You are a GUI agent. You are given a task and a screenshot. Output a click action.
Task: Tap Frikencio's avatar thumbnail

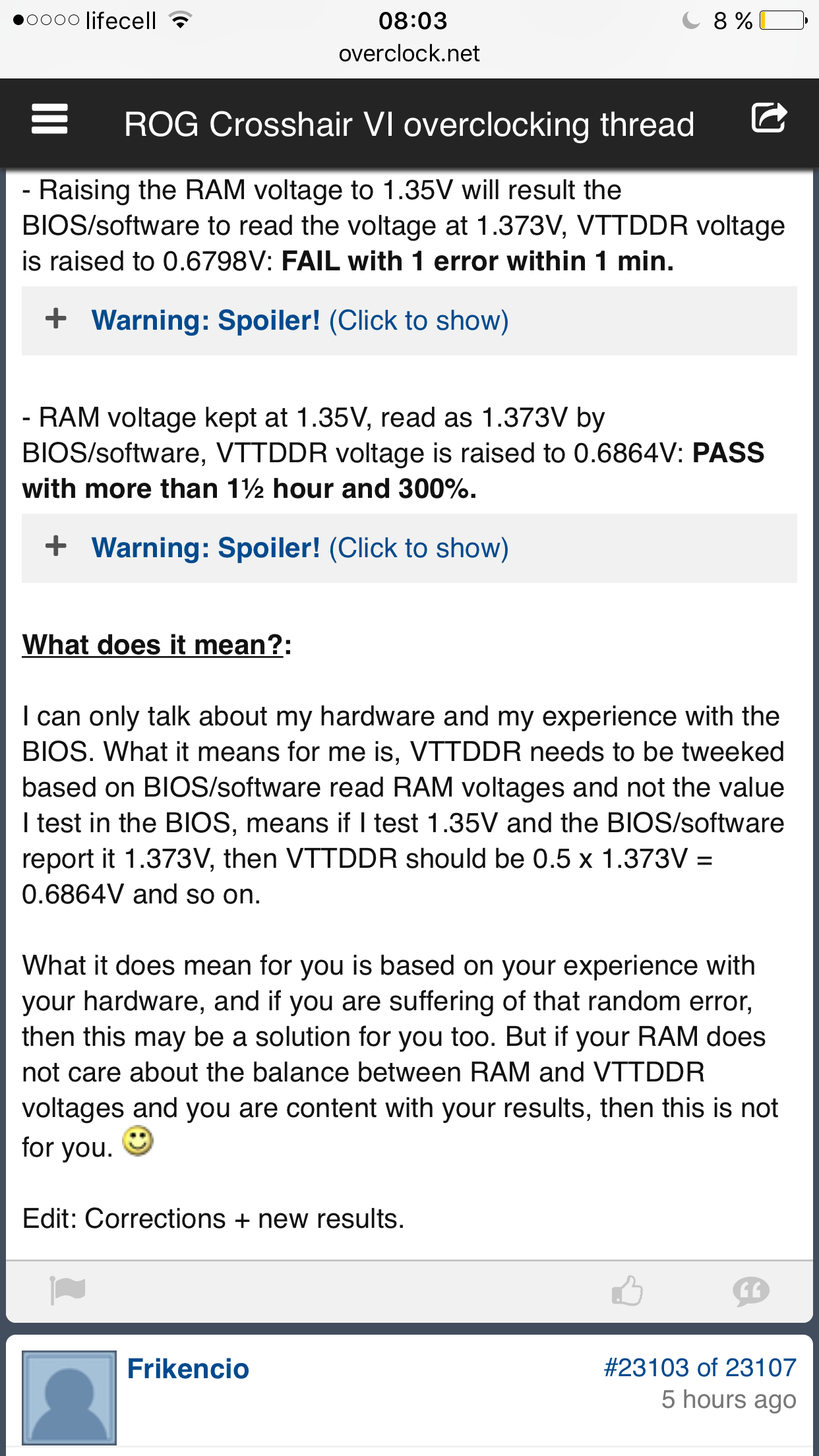point(69,1397)
